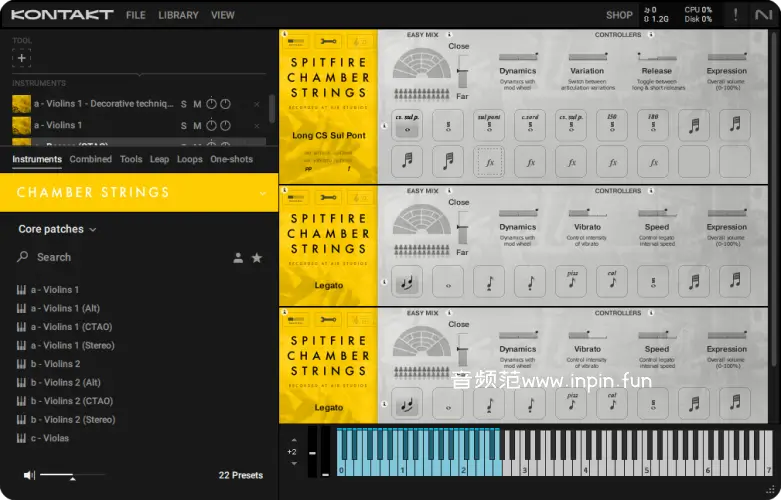Open the wrench settings icon in Long CS Sul Pont panel
Screen dimensions: 781x500
click(x=328, y=42)
